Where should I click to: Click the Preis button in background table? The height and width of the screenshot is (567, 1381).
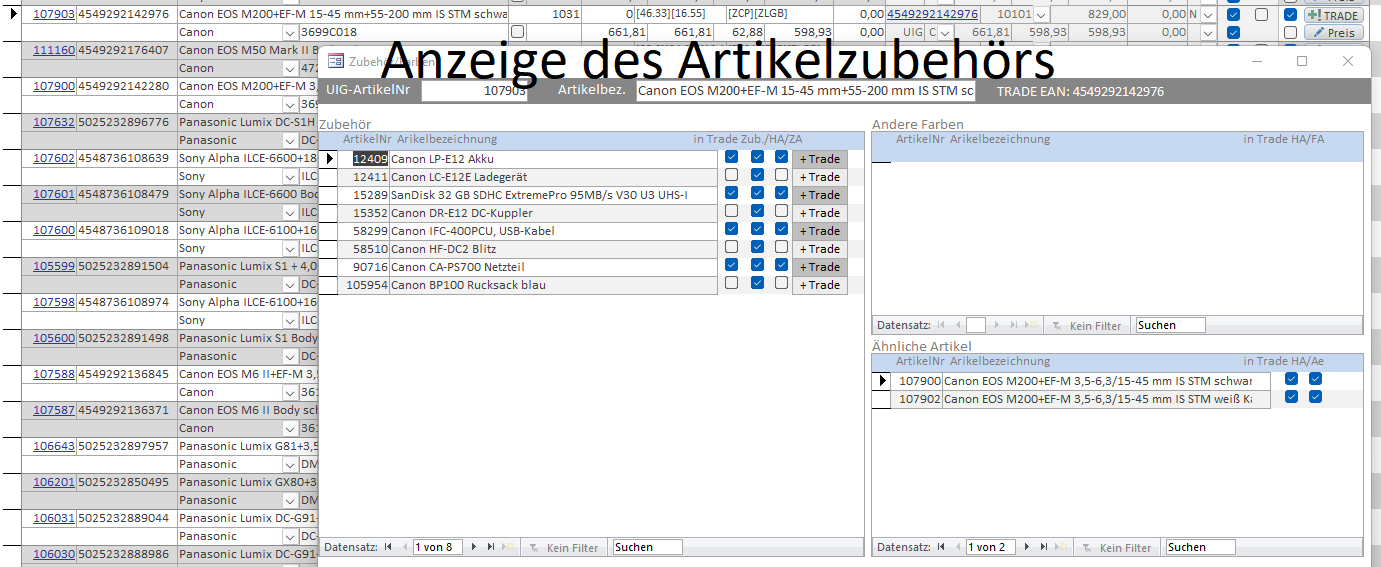[1334, 33]
